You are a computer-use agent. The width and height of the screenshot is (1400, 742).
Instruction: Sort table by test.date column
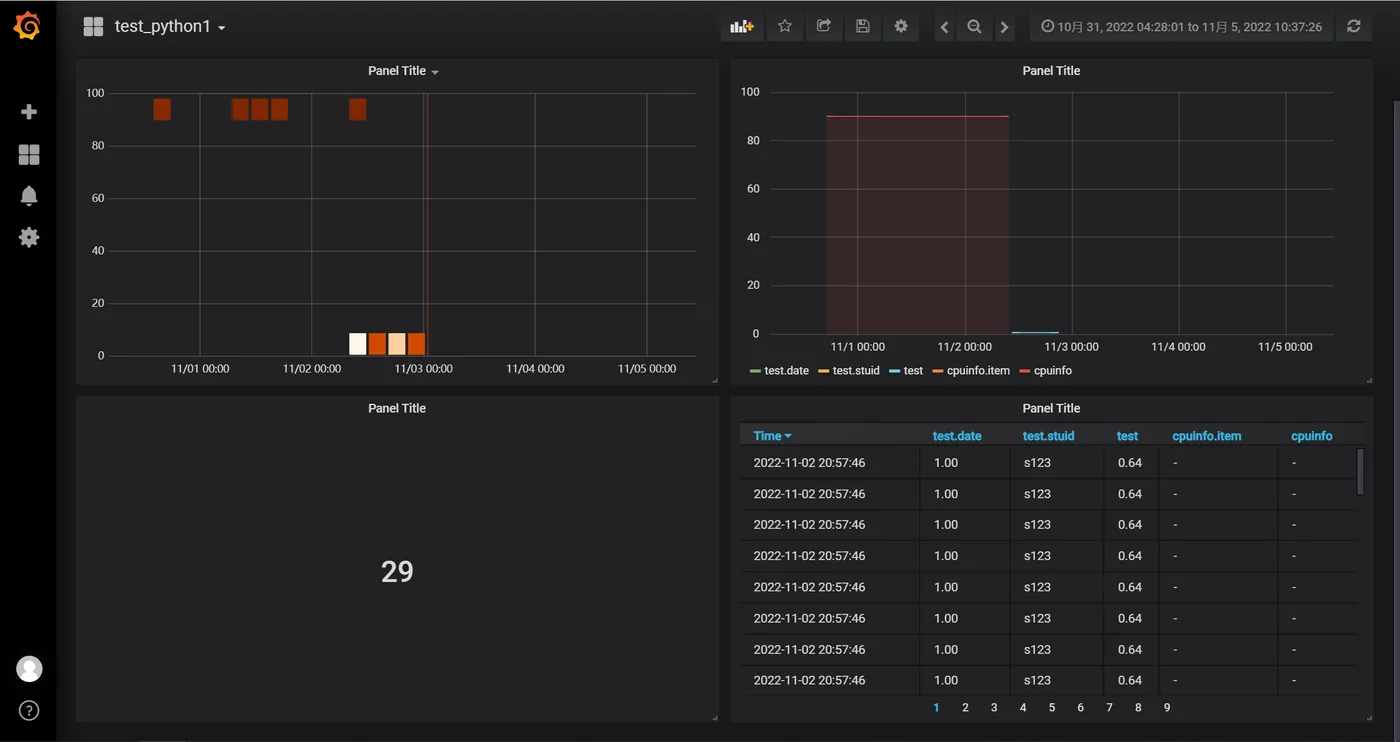pos(957,436)
